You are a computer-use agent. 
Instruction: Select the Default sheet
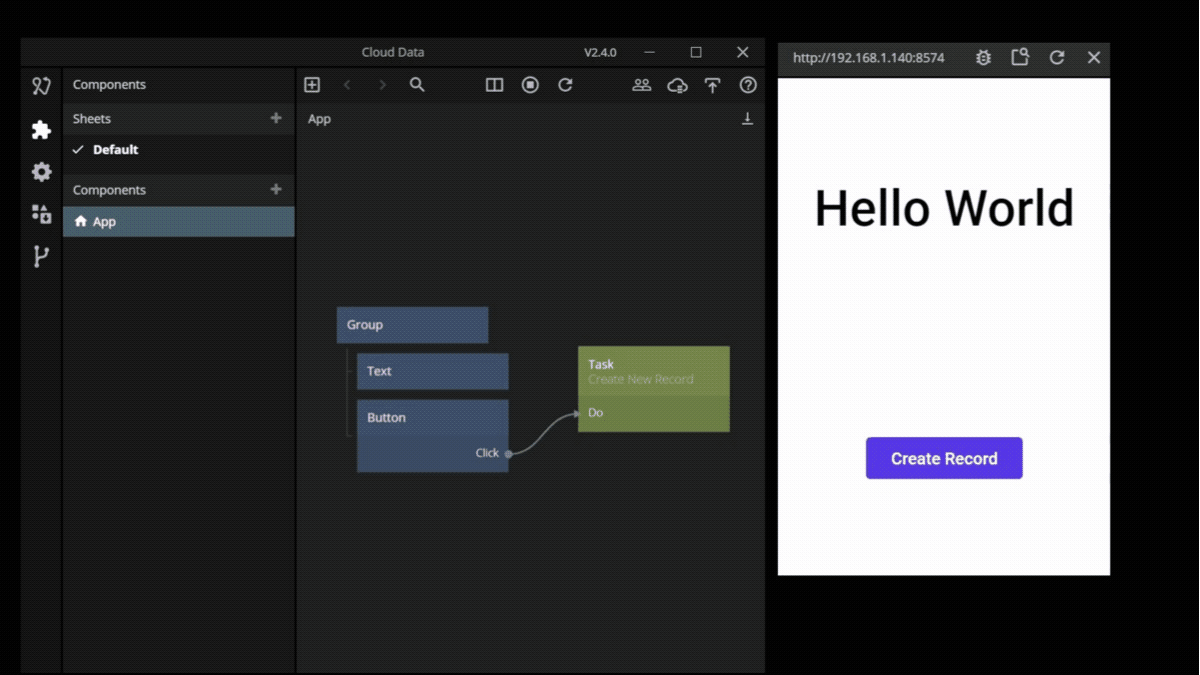coord(115,150)
